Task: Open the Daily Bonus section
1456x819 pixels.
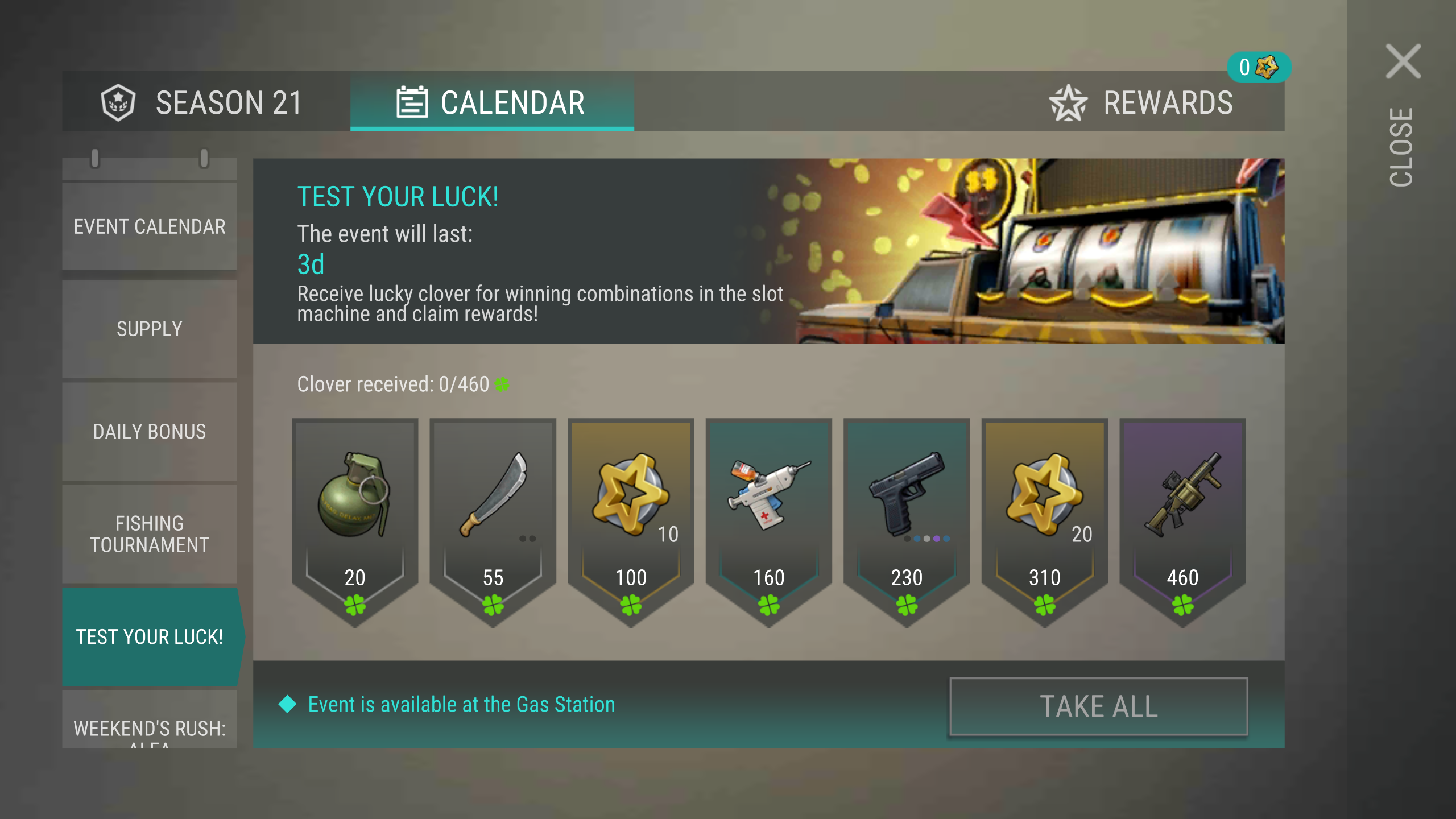Action: [x=150, y=432]
